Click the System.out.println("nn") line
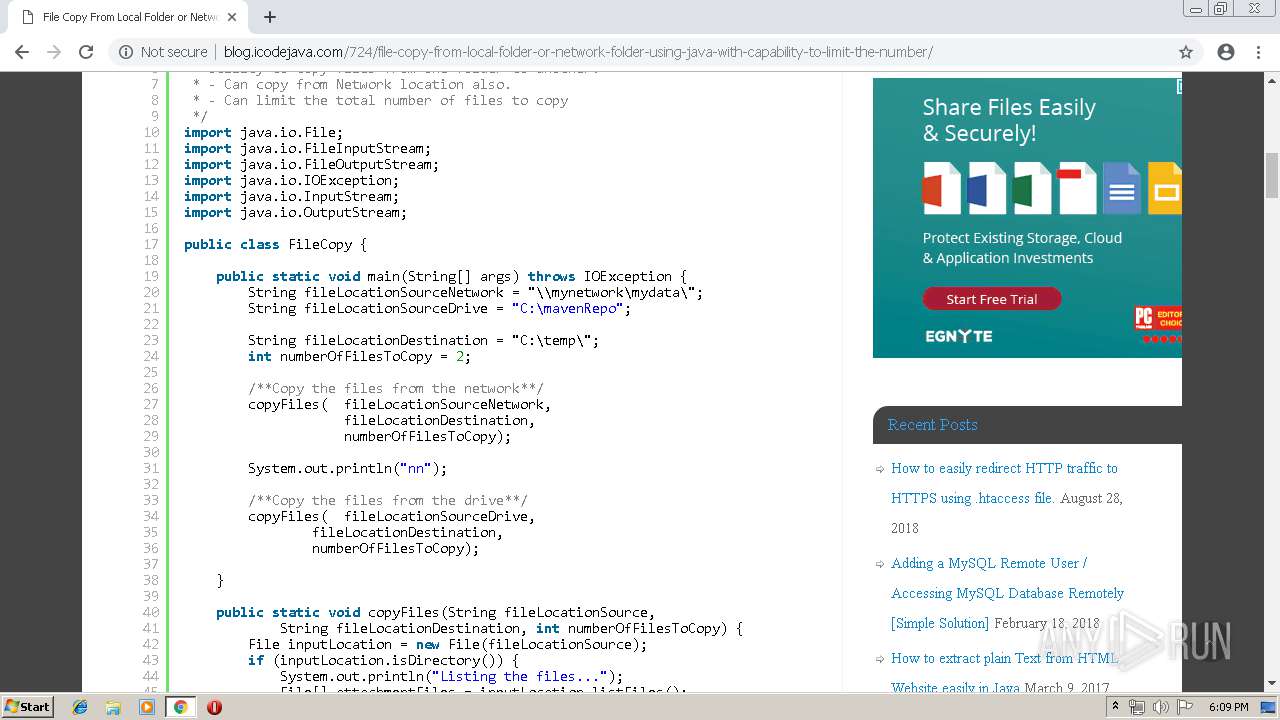The height and width of the screenshot is (720, 1280). point(347,468)
